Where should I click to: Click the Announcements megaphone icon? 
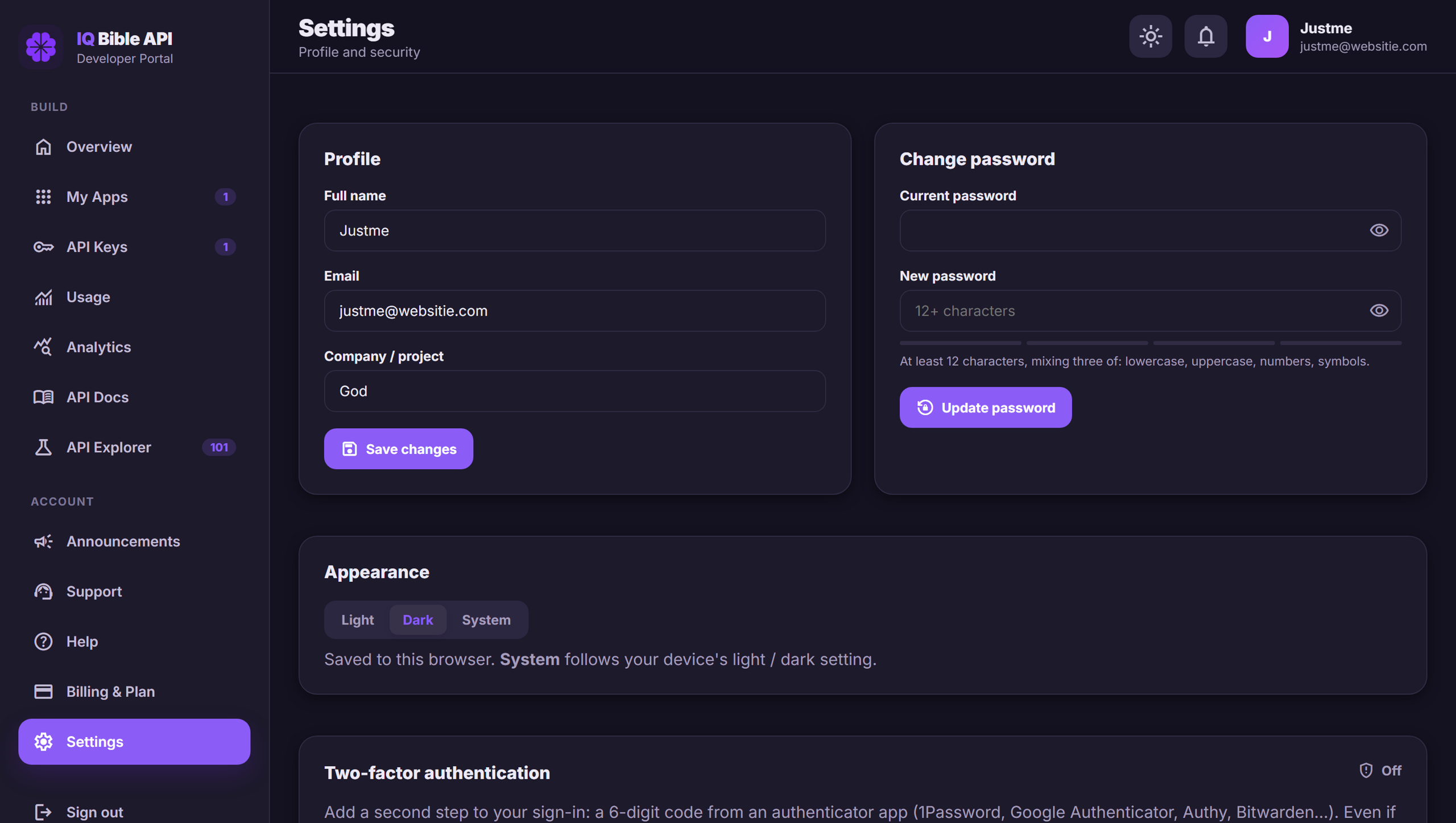(x=43, y=541)
